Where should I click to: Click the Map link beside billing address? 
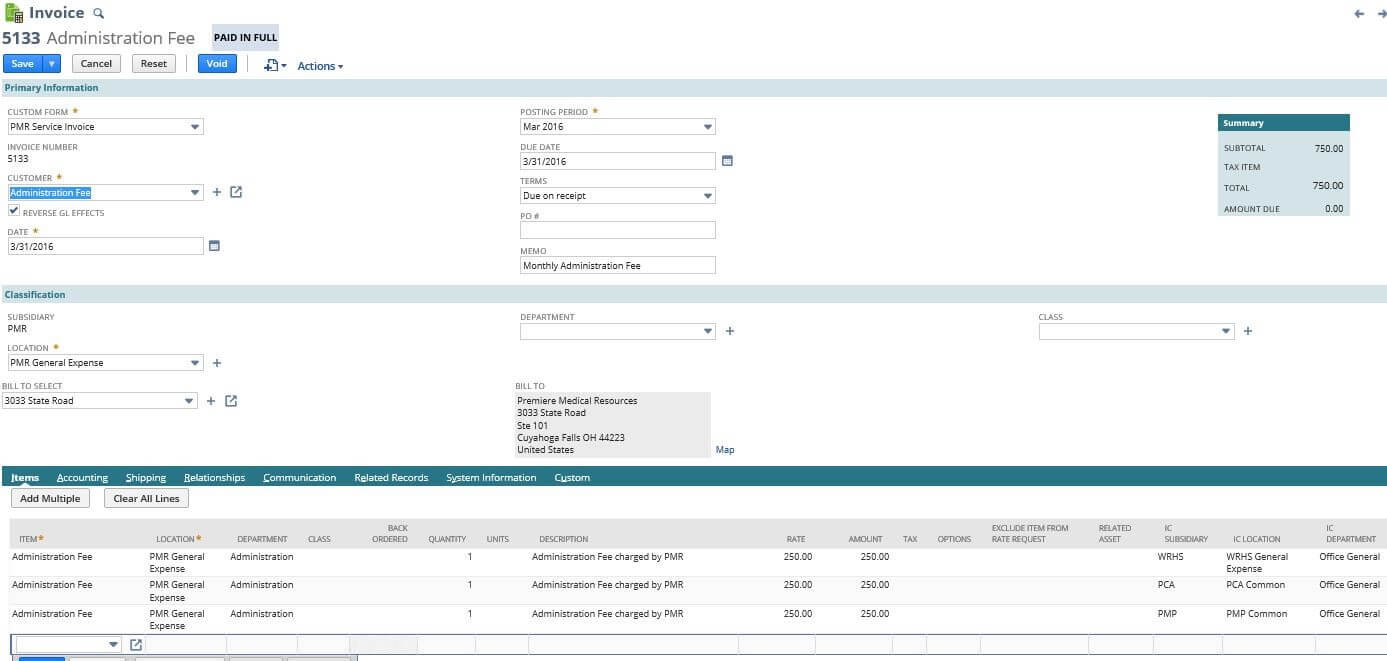click(725, 450)
